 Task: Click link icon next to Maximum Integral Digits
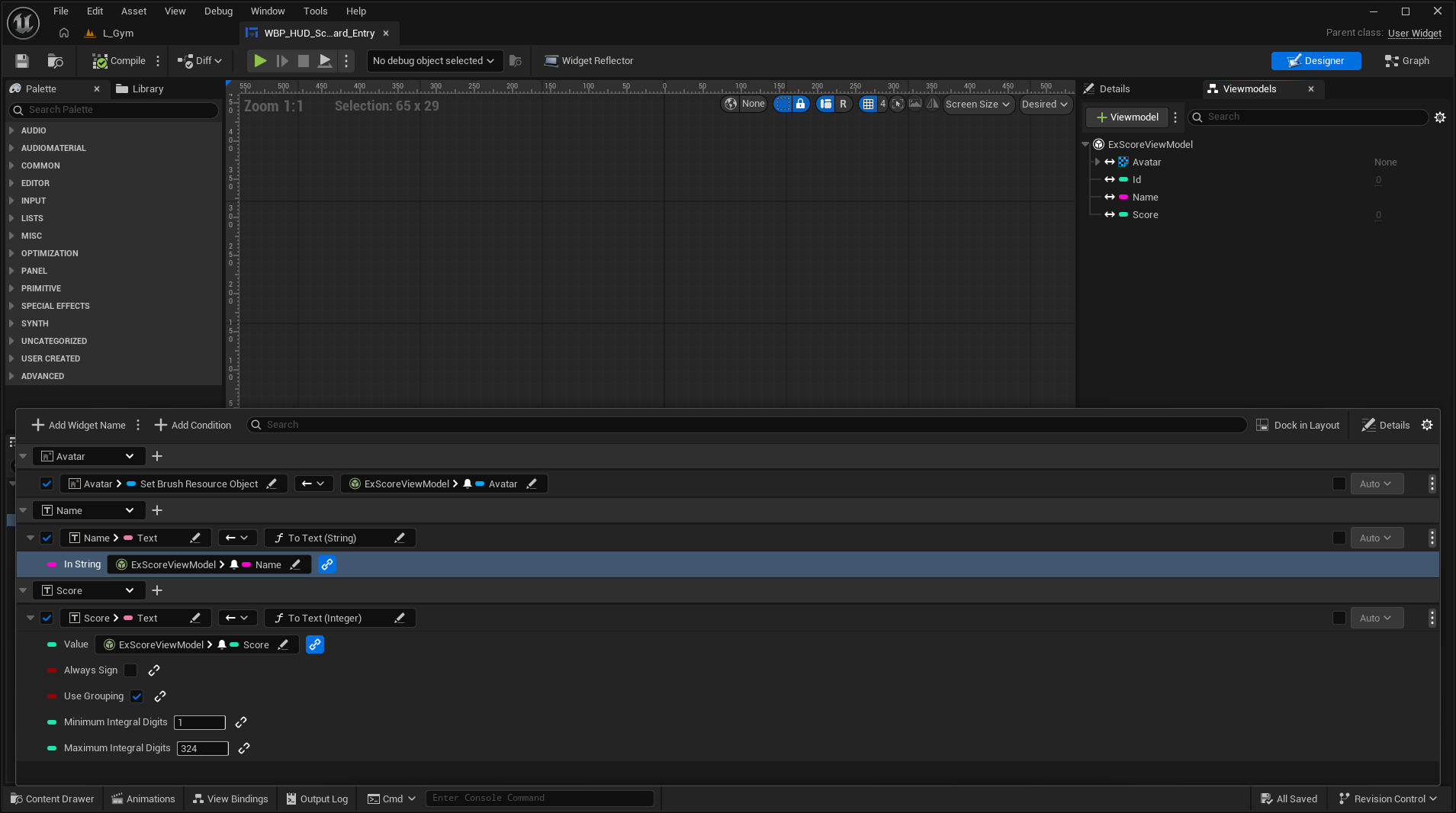pyautogui.click(x=244, y=749)
